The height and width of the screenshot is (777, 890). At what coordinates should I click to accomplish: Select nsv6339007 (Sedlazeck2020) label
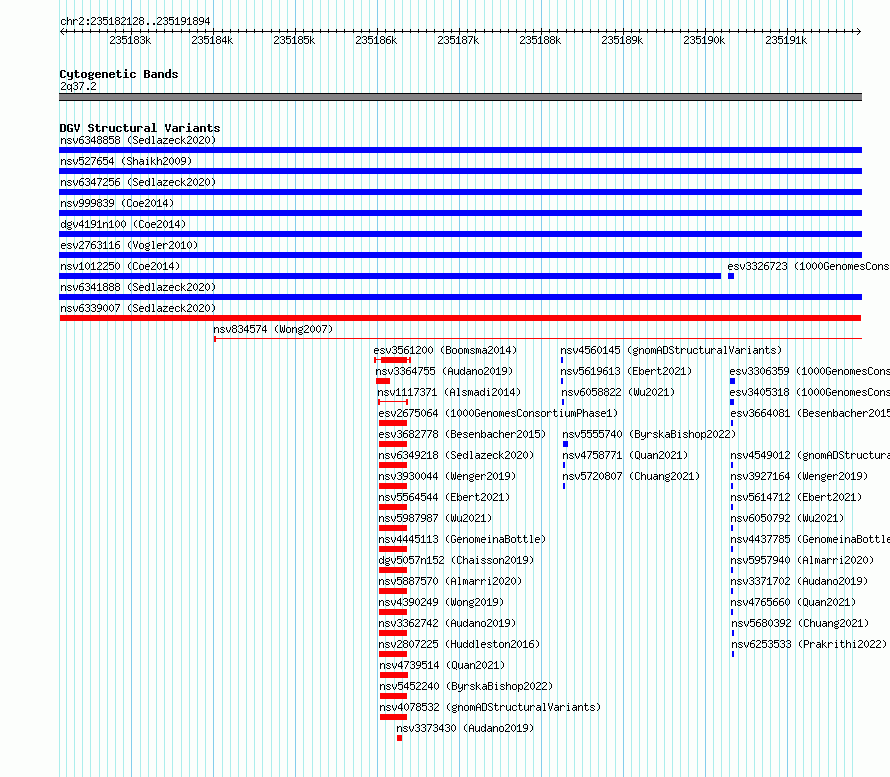tap(138, 308)
